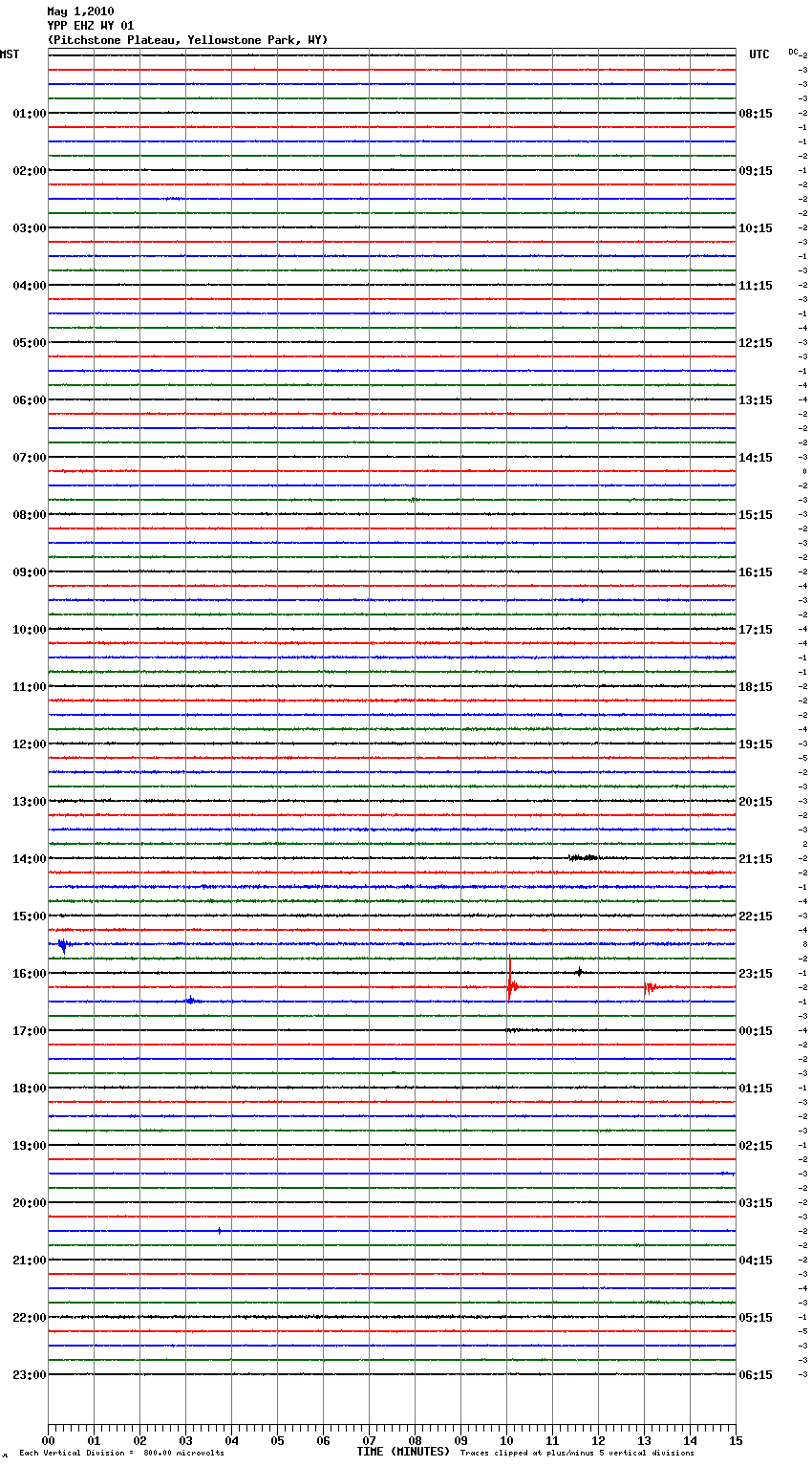Click the 15:15 UTC time label
This screenshot has width=812, height=1466.
[x=756, y=515]
